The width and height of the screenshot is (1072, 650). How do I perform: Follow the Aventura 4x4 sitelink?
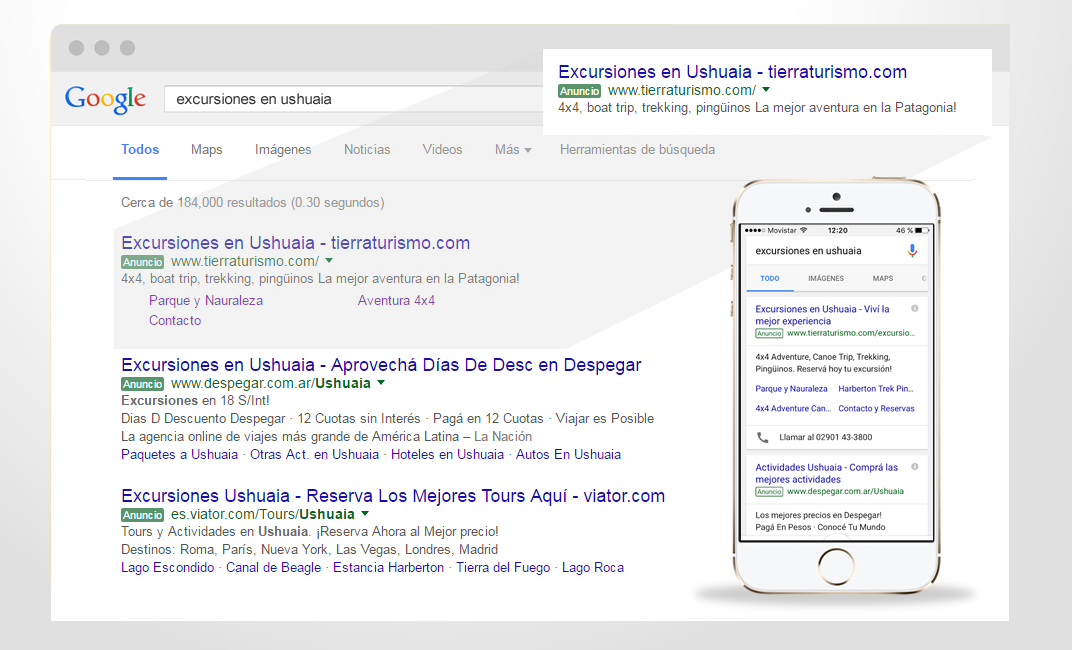click(x=396, y=301)
